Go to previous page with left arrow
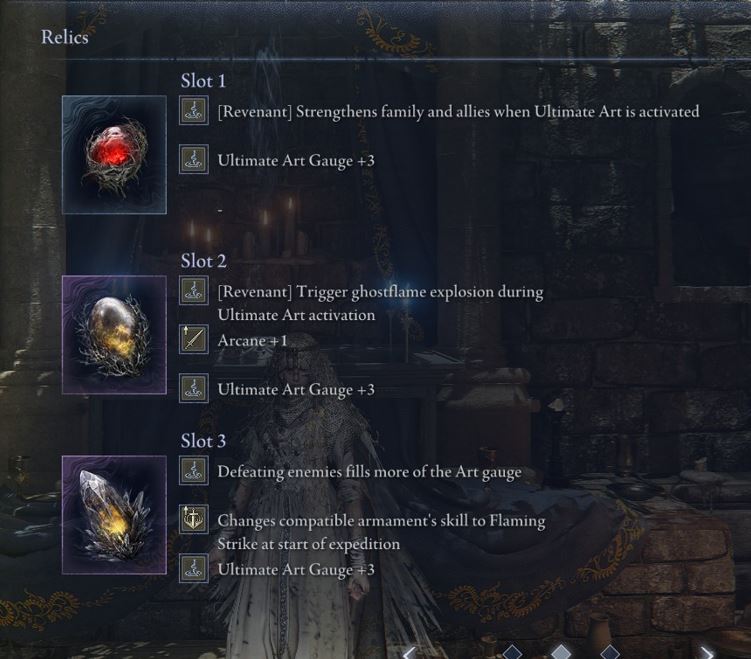 (410, 653)
